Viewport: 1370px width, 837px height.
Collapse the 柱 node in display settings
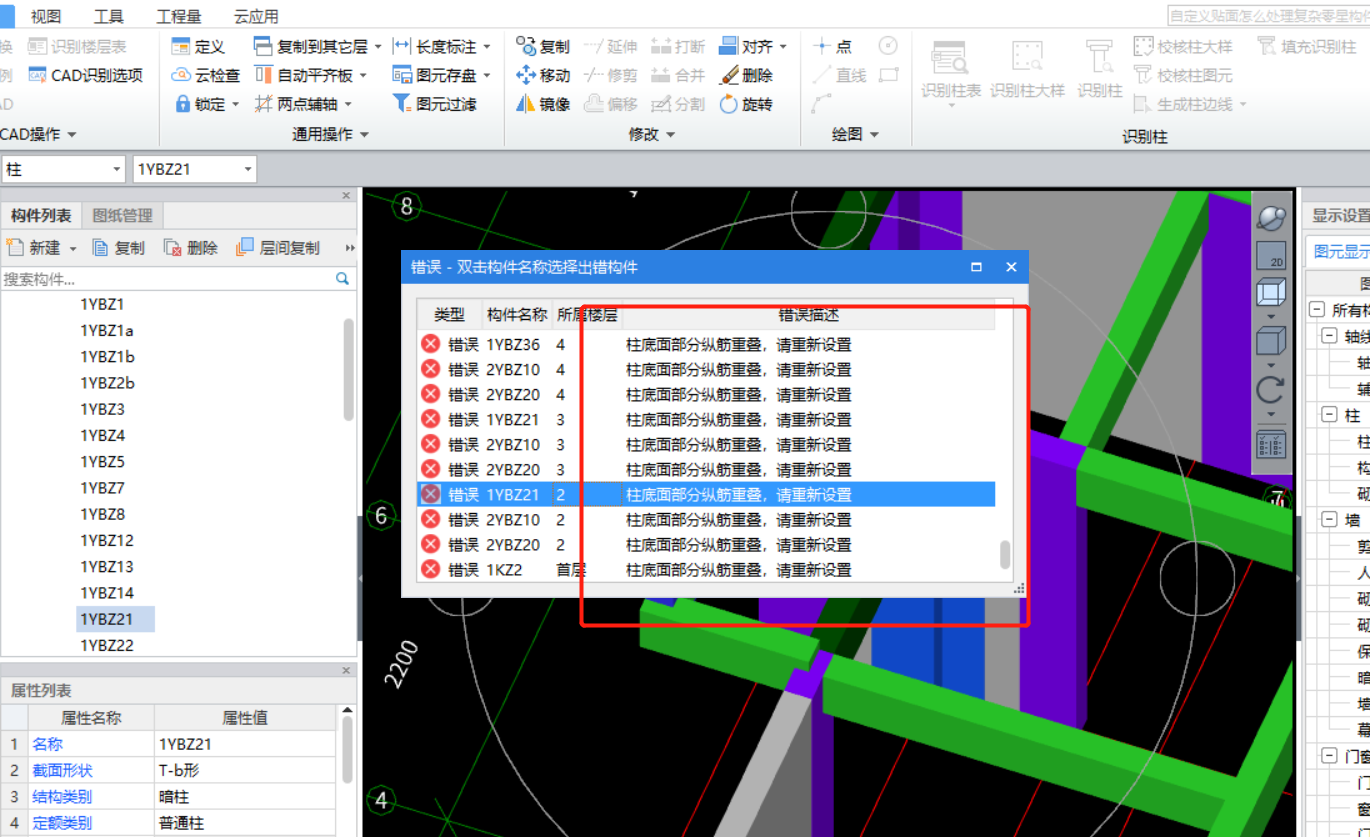(1329, 414)
